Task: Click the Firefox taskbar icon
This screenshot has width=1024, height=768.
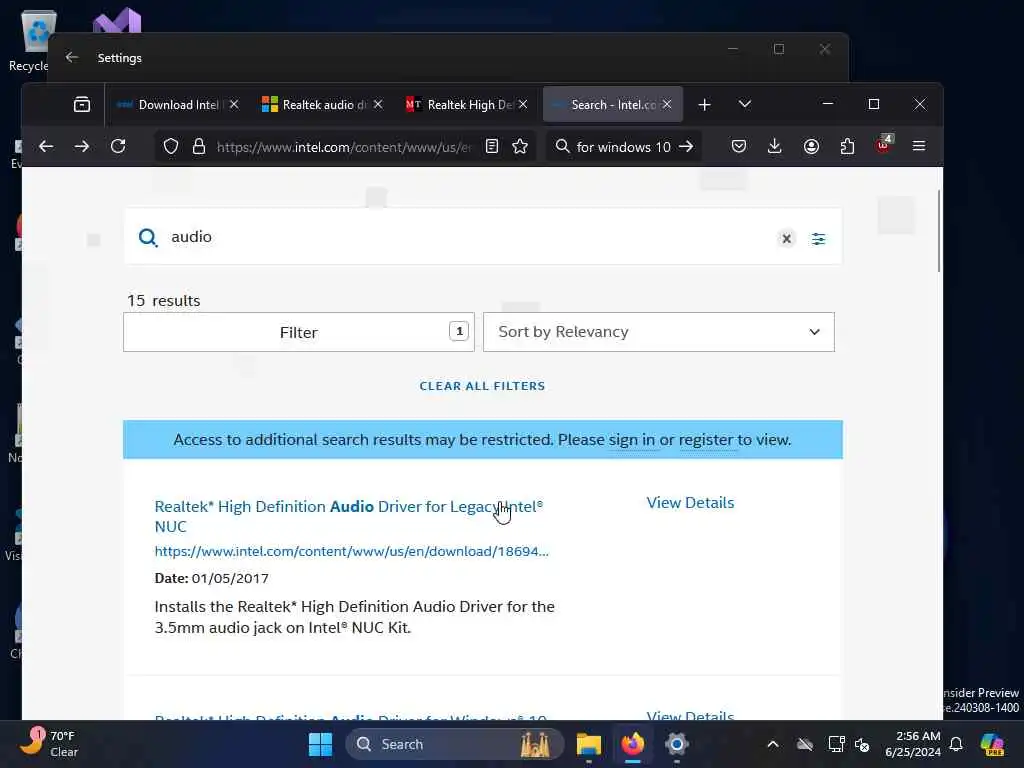Action: (632, 744)
